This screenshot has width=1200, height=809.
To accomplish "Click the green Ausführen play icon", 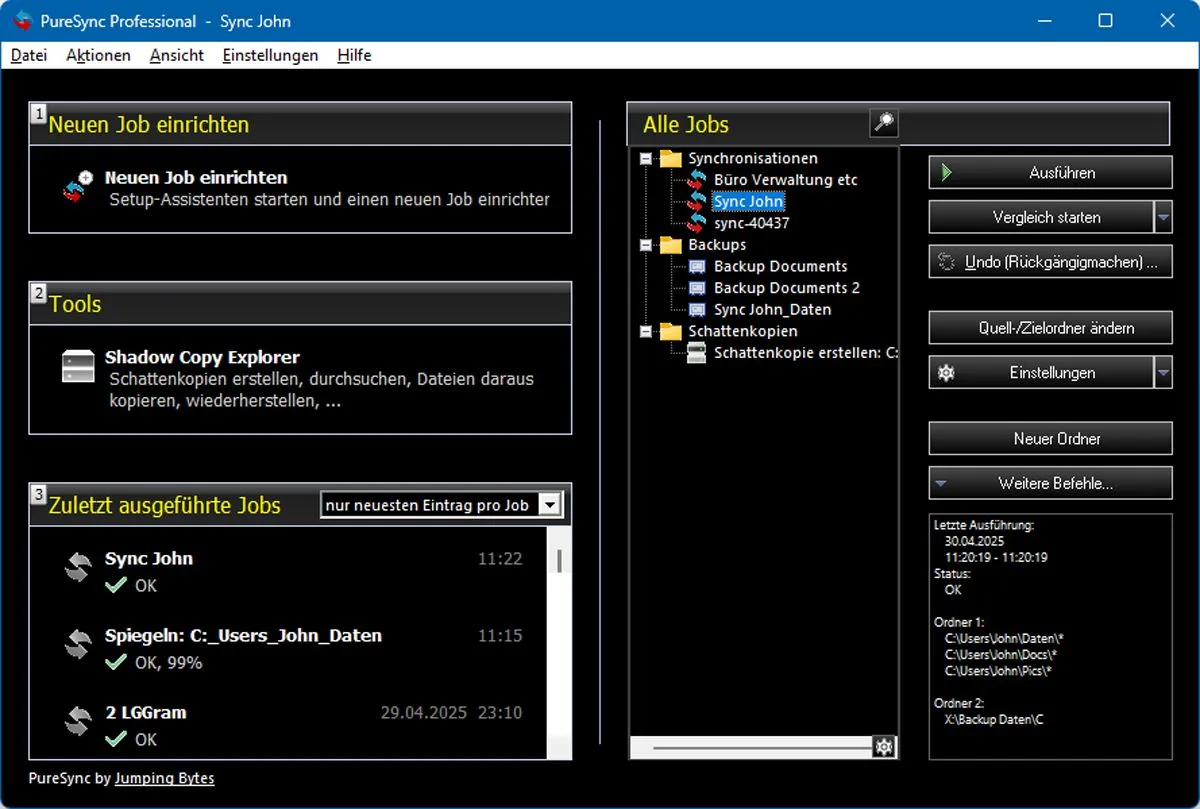I will pos(946,171).
